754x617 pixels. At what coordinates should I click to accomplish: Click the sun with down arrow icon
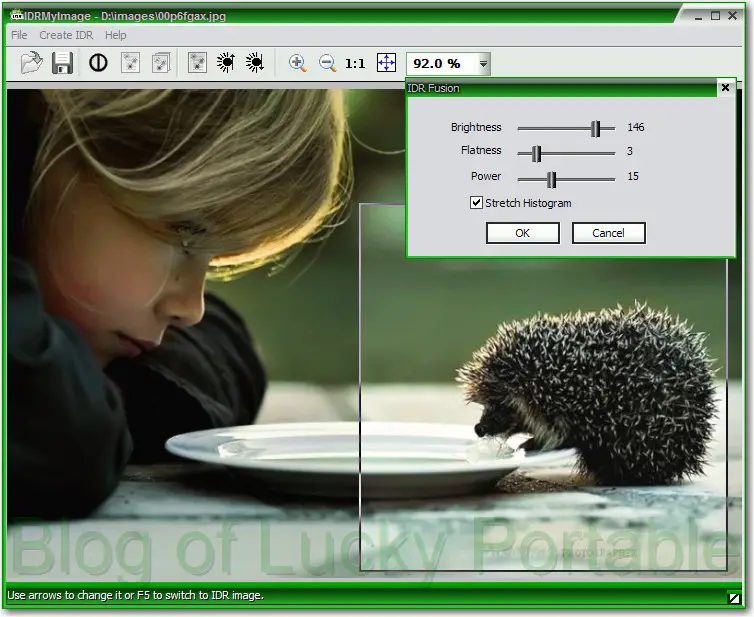point(255,63)
